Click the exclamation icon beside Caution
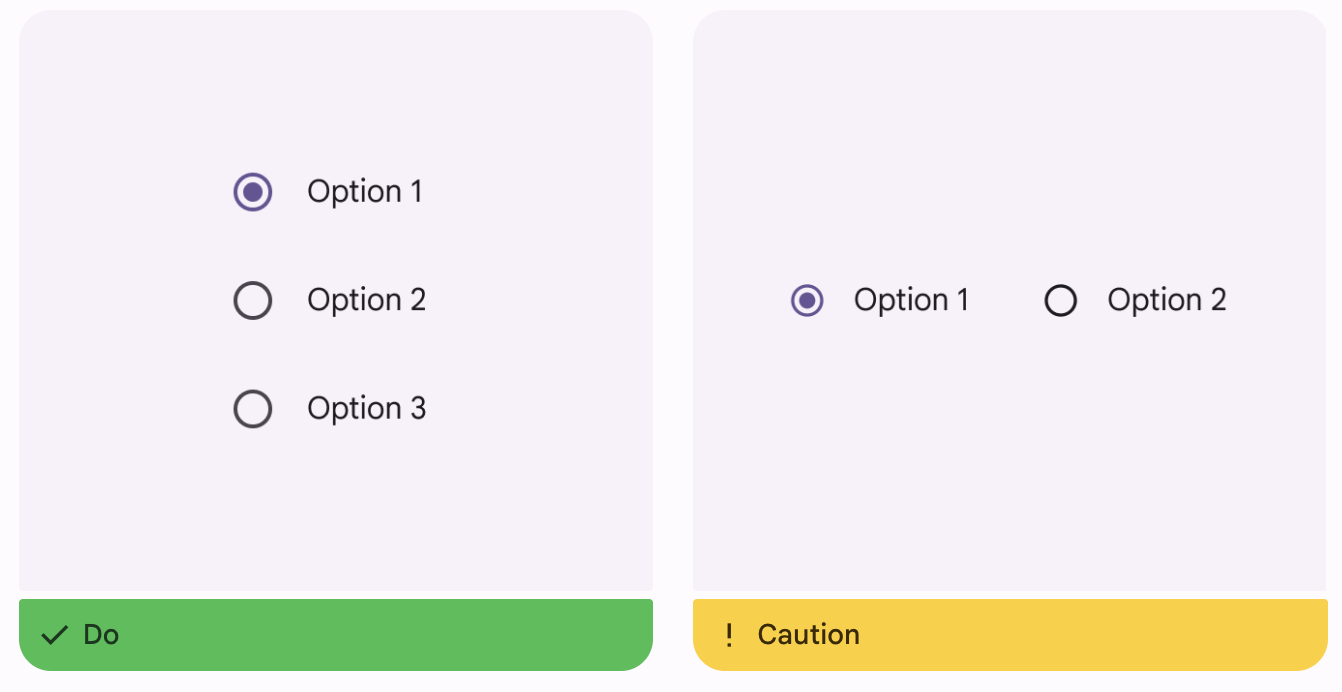 [x=729, y=635]
